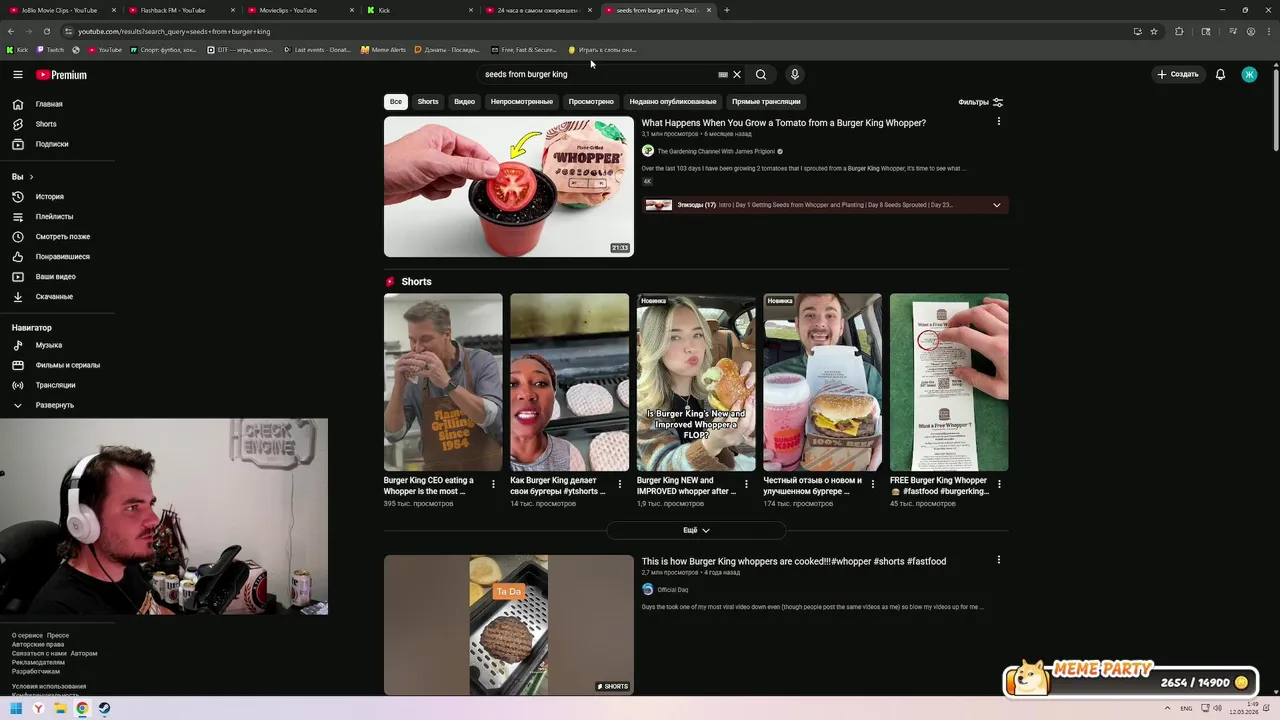Reload the page in the browser
Image resolution: width=1280 pixels, height=720 pixels.
click(46, 31)
